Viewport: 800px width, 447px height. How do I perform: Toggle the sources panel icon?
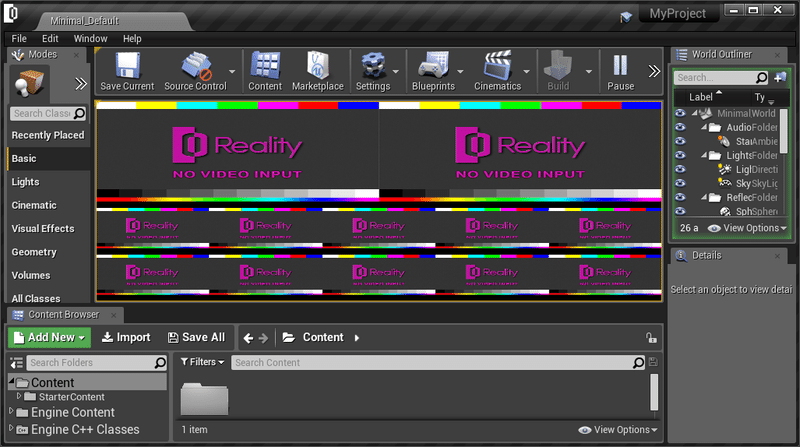tap(17, 363)
